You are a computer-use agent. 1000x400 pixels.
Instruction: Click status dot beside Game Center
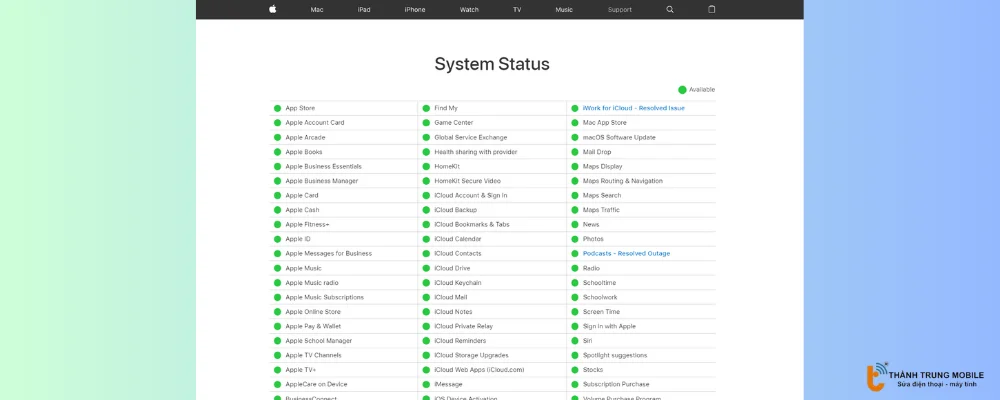[426, 122]
